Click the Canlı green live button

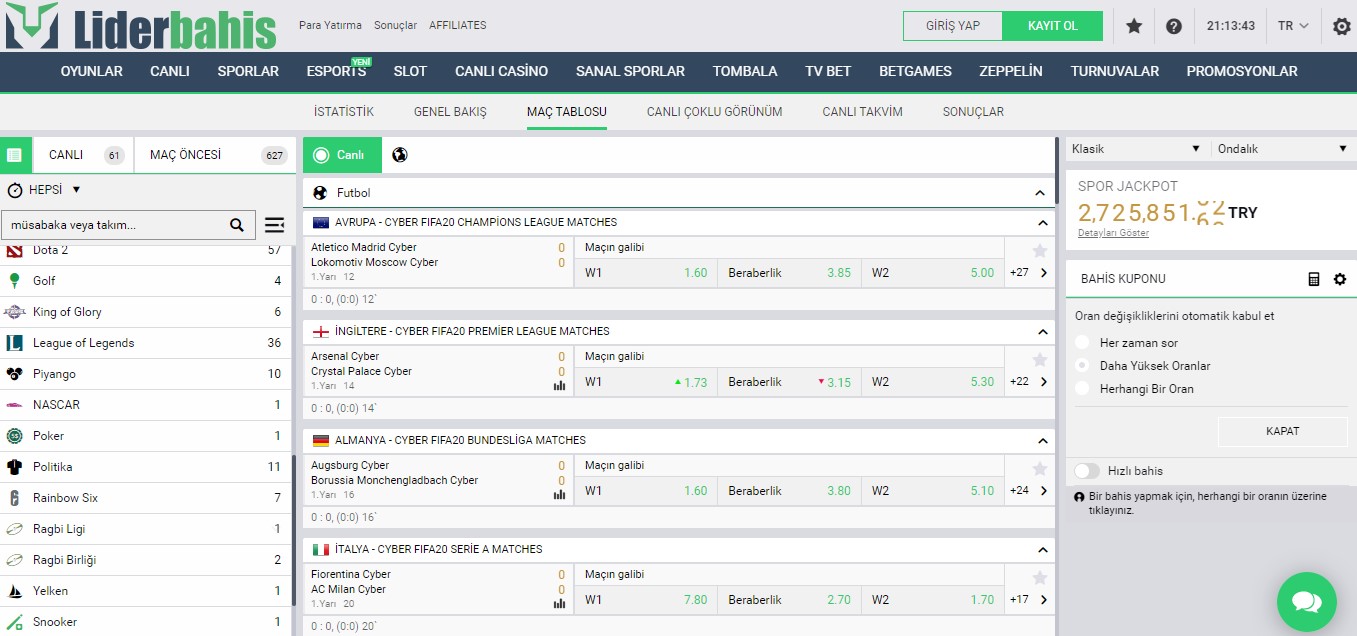pyautogui.click(x=342, y=155)
